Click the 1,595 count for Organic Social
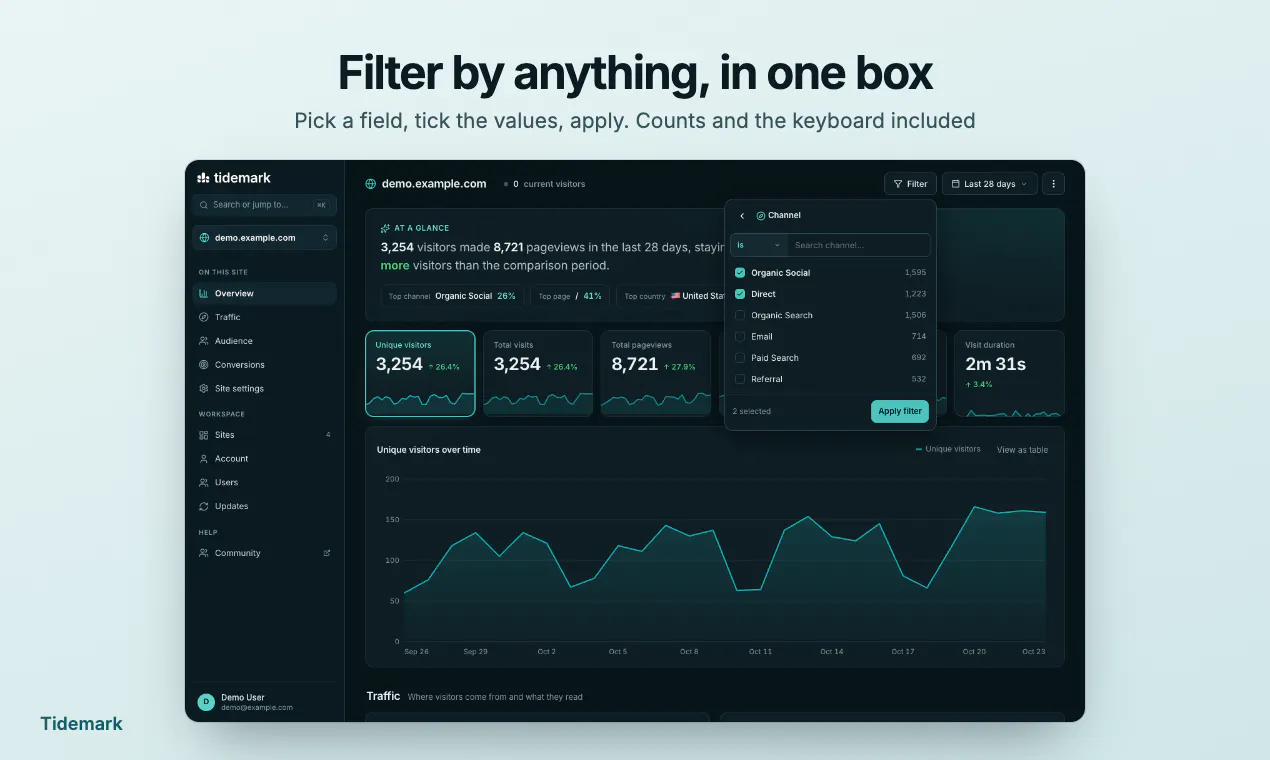Screen dimensions: 1270x760 click(x=915, y=273)
